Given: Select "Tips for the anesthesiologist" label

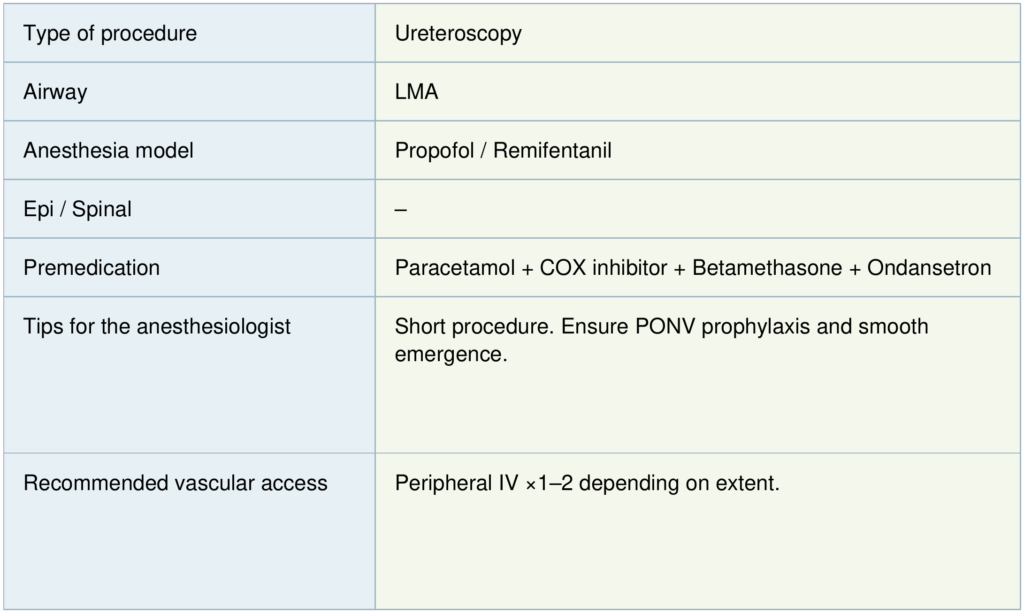Looking at the screenshot, I should [157, 327].
